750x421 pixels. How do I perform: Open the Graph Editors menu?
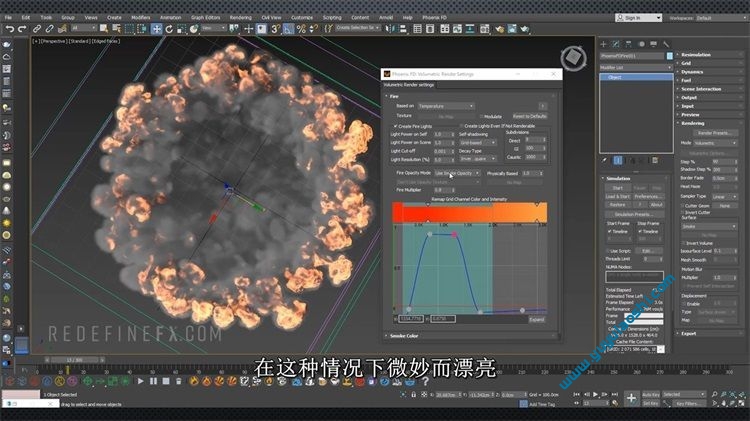click(206, 18)
